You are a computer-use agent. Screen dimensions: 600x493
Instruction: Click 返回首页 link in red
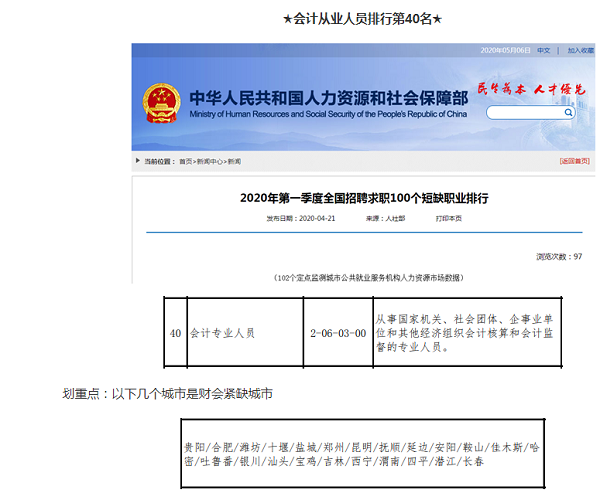[x=574, y=161]
